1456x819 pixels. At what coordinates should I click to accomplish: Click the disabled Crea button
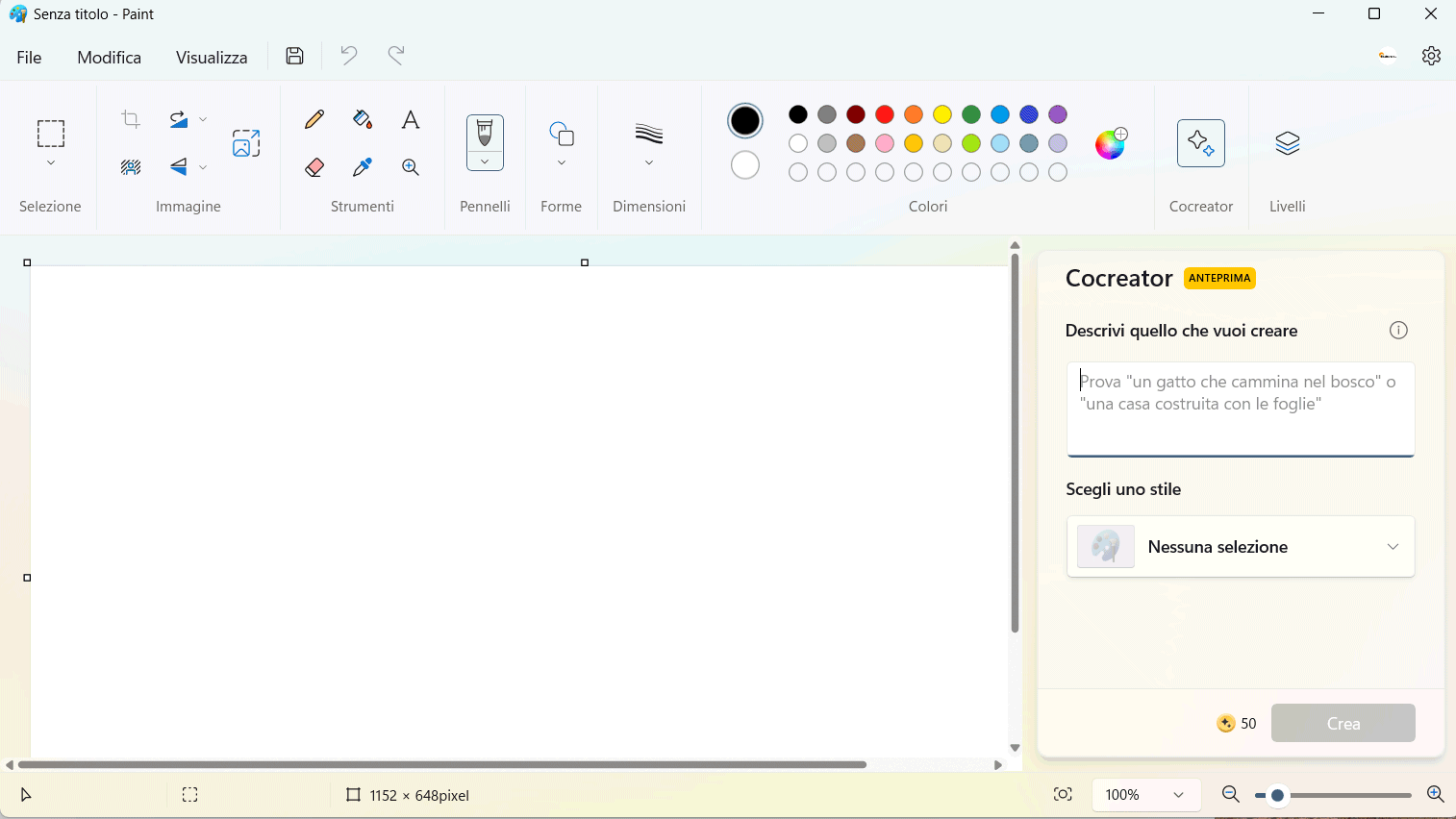(1343, 723)
